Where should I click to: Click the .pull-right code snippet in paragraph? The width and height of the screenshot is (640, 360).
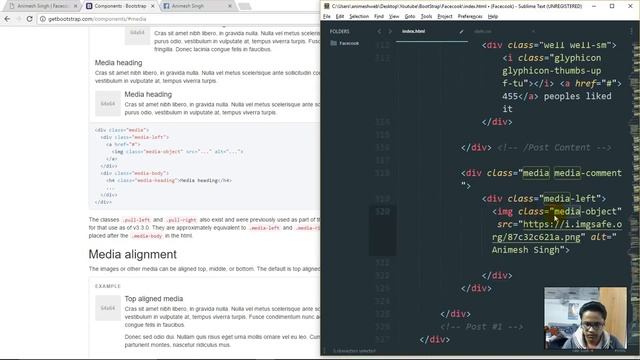[181, 220]
